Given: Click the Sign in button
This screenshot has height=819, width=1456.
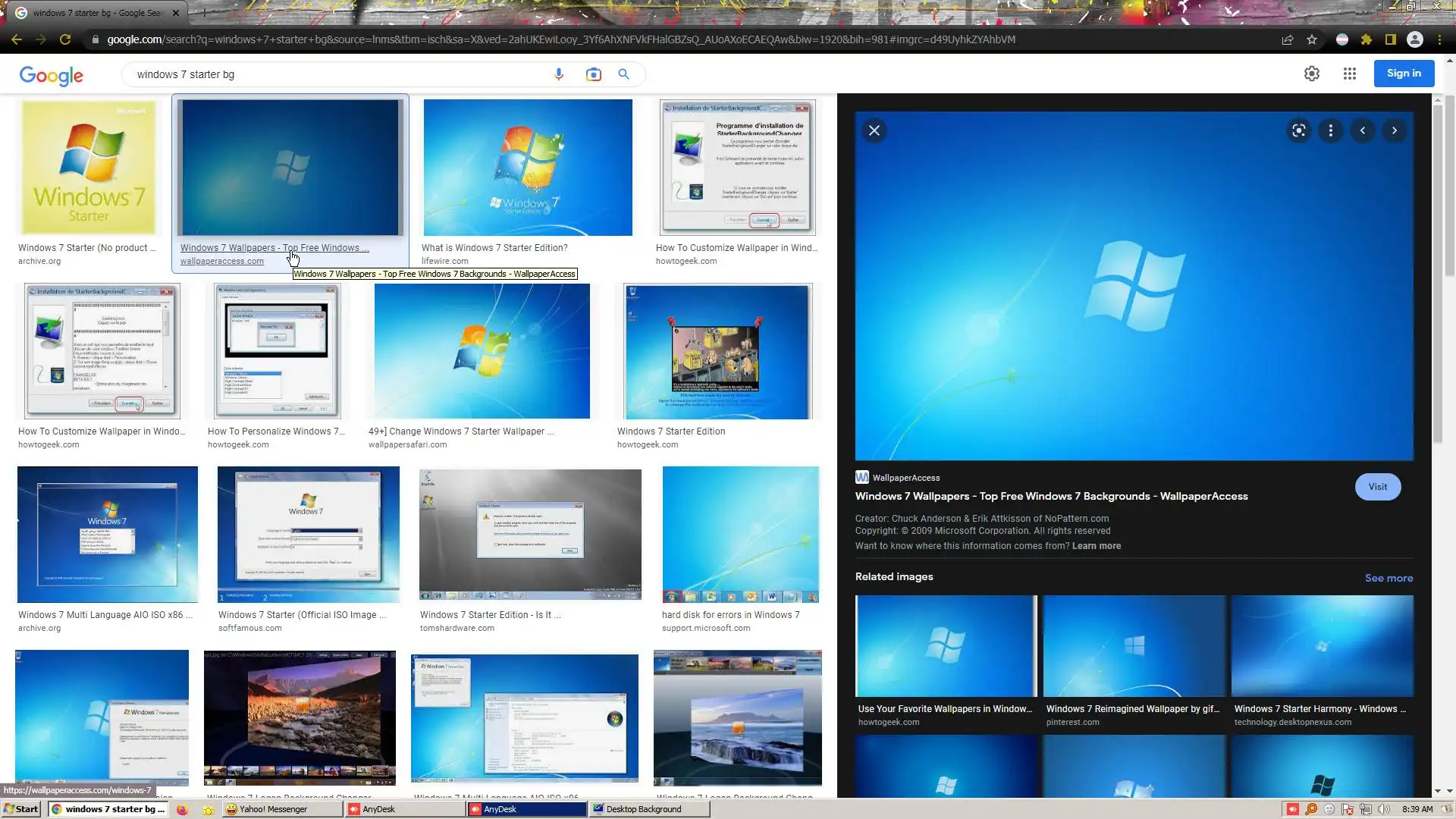Looking at the screenshot, I should point(1404,74).
